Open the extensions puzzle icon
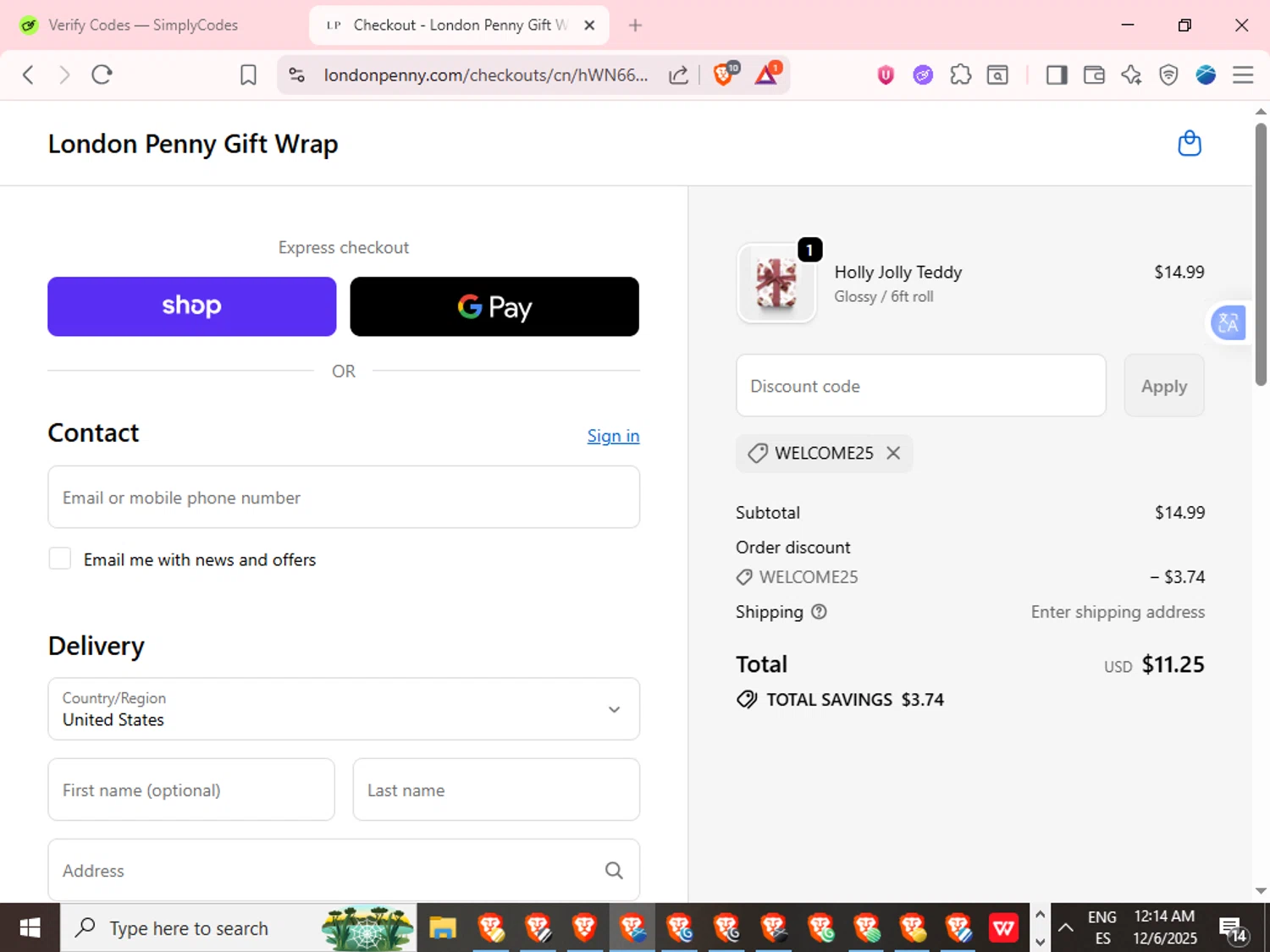This screenshot has width=1270, height=952. tap(960, 75)
